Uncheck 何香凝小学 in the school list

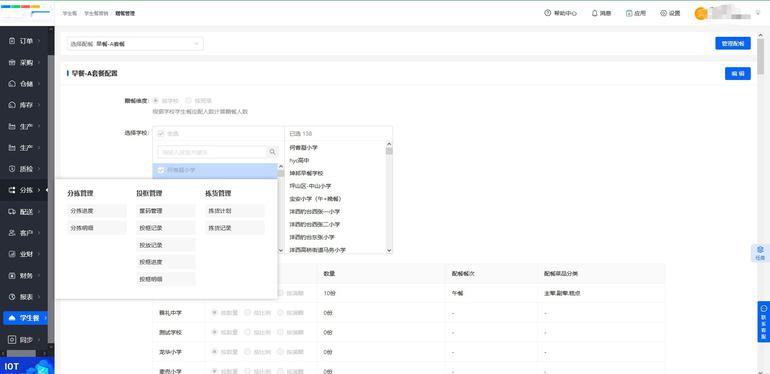tap(161, 170)
